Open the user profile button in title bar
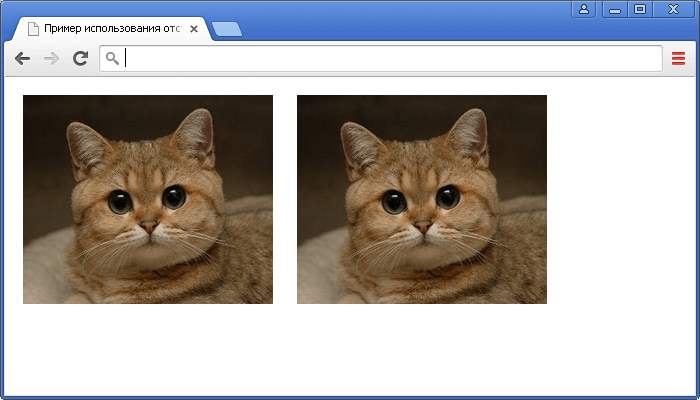Image resolution: width=700 pixels, height=400 pixels. click(x=583, y=9)
